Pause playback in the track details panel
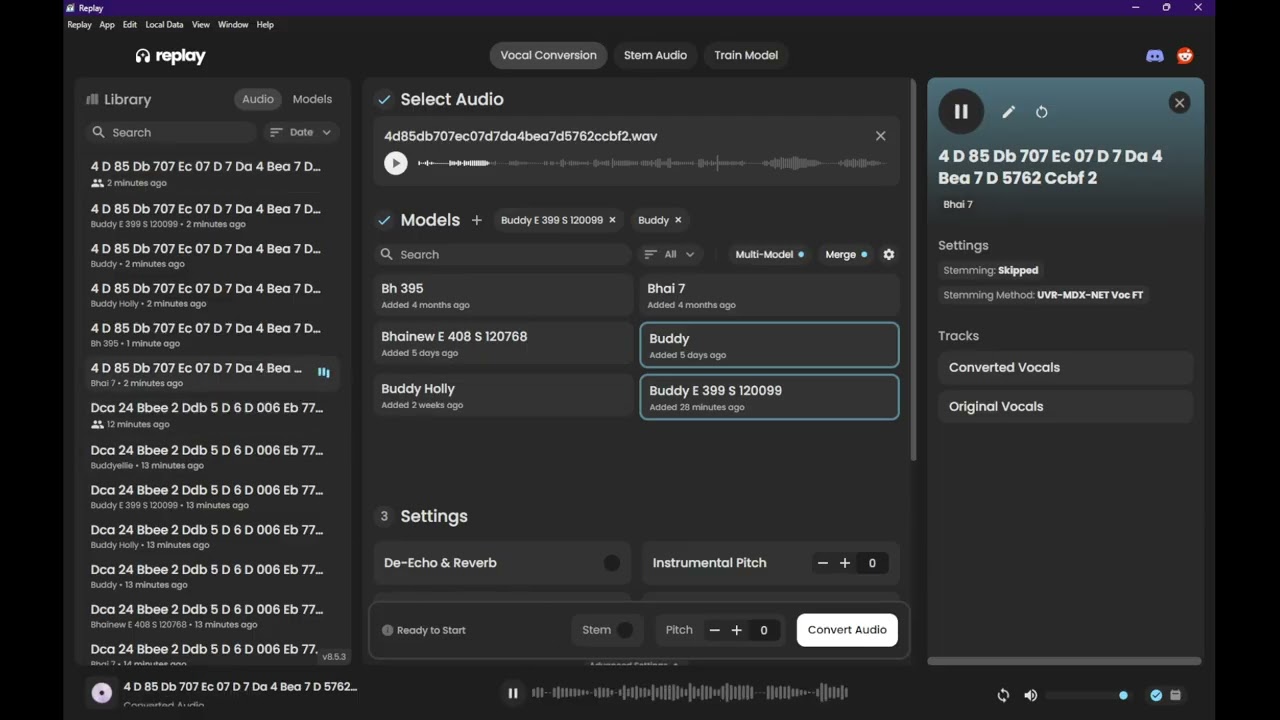1280x720 pixels. click(961, 112)
